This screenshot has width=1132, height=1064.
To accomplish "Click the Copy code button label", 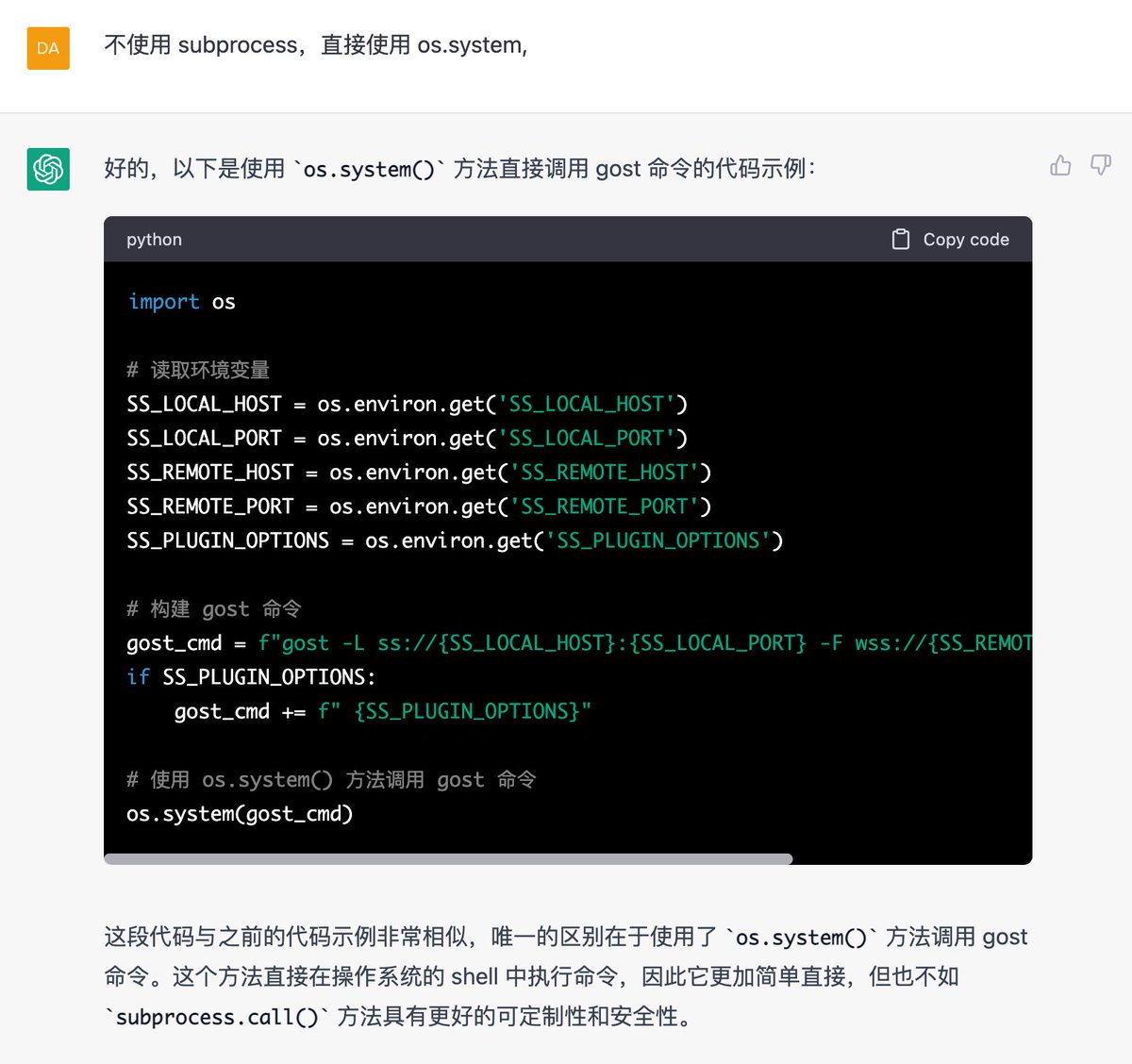I will pyautogui.click(x=966, y=240).
